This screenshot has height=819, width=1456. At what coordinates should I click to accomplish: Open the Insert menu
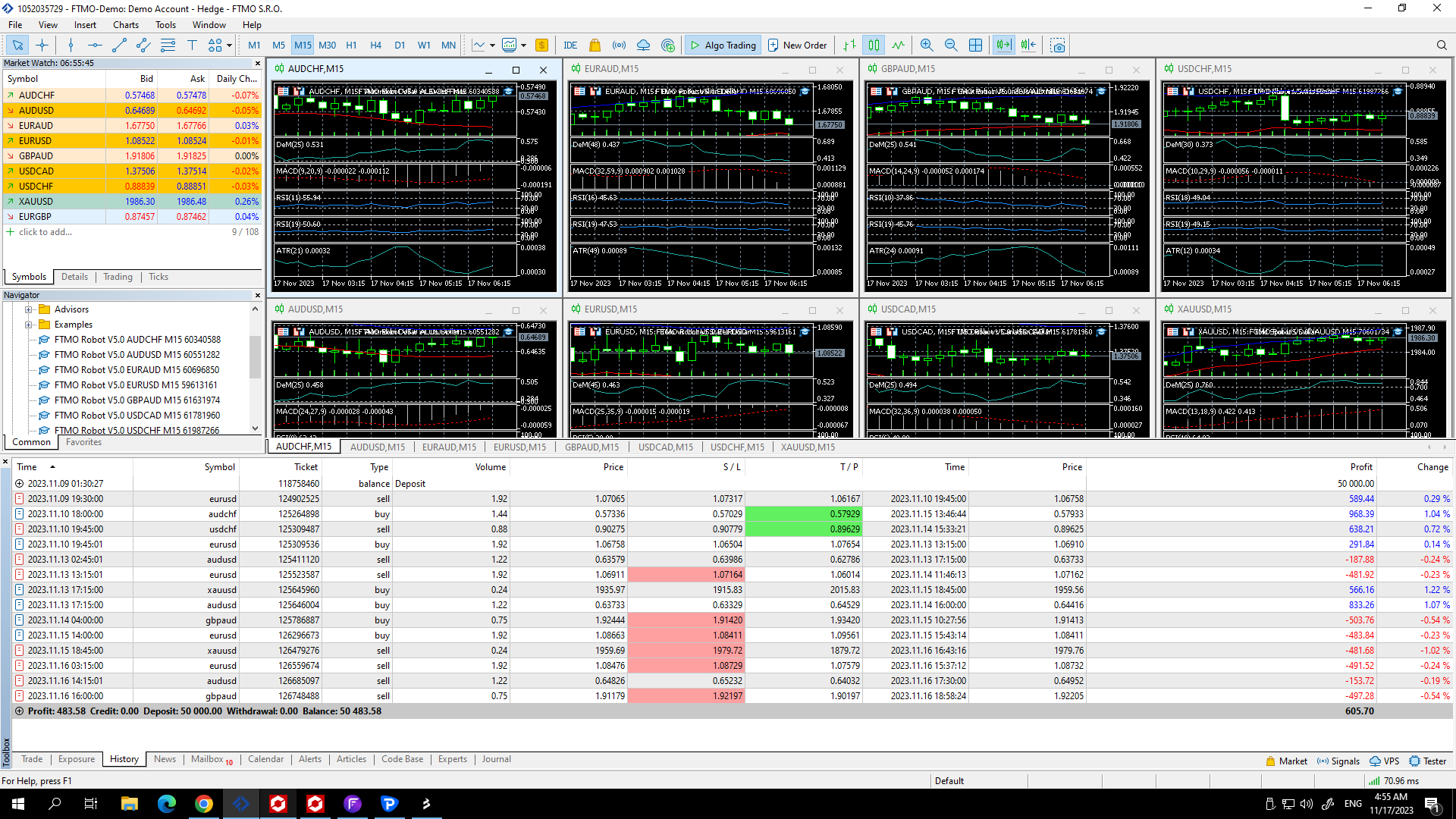[85, 25]
